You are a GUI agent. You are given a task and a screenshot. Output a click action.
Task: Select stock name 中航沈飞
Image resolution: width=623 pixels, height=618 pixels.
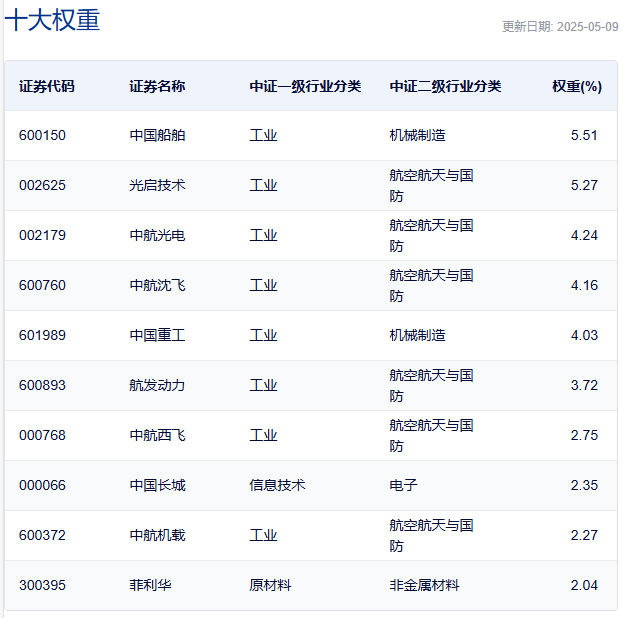coord(157,285)
